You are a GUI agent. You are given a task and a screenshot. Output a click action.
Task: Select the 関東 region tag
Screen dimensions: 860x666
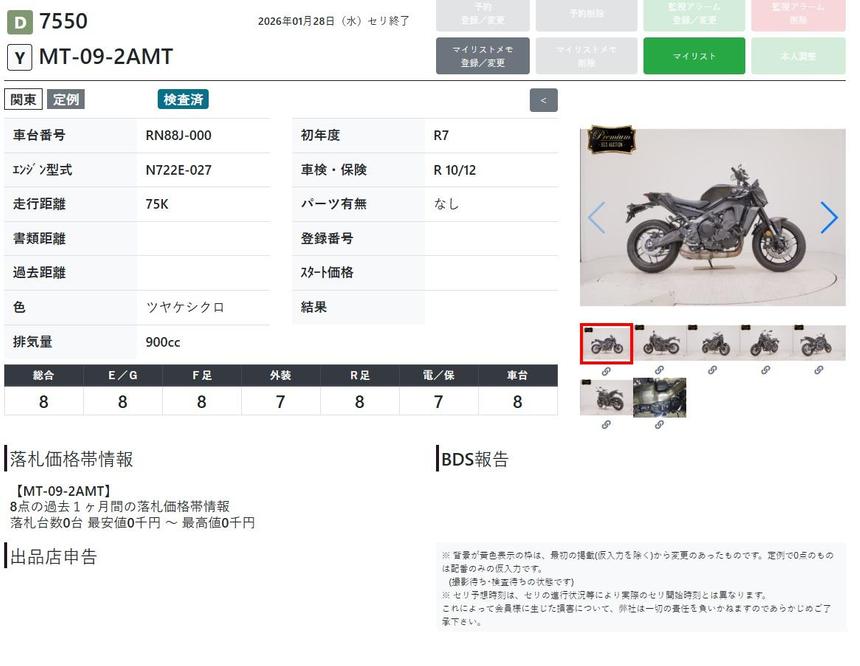(x=24, y=99)
